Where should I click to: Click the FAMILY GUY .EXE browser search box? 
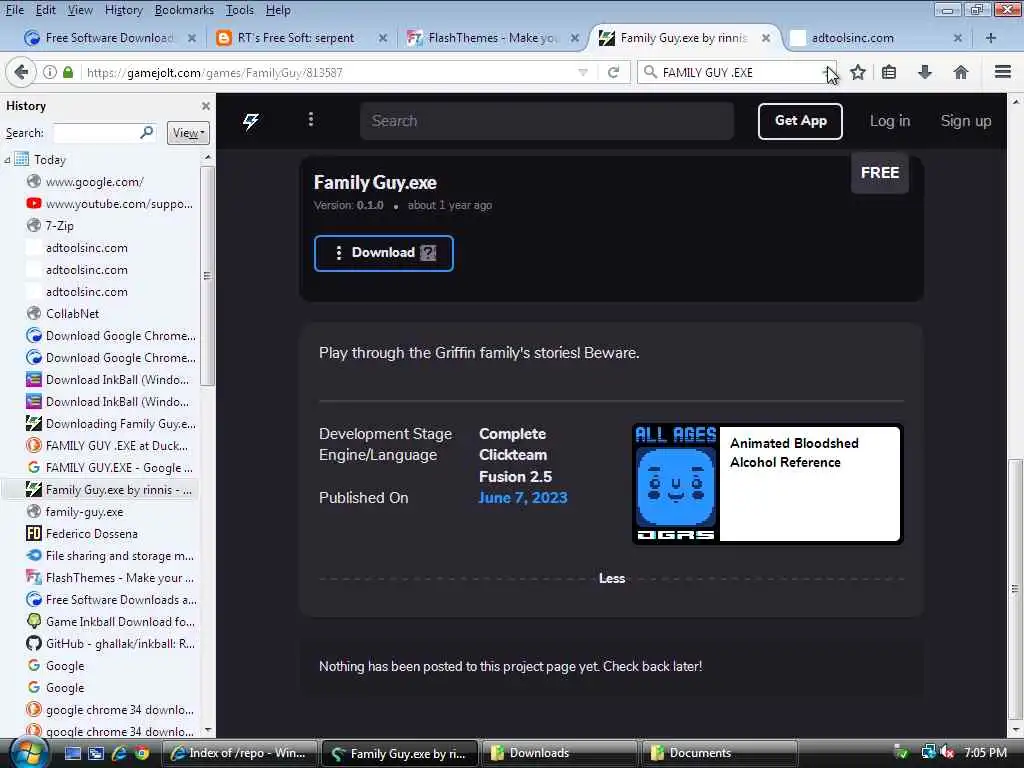739,72
